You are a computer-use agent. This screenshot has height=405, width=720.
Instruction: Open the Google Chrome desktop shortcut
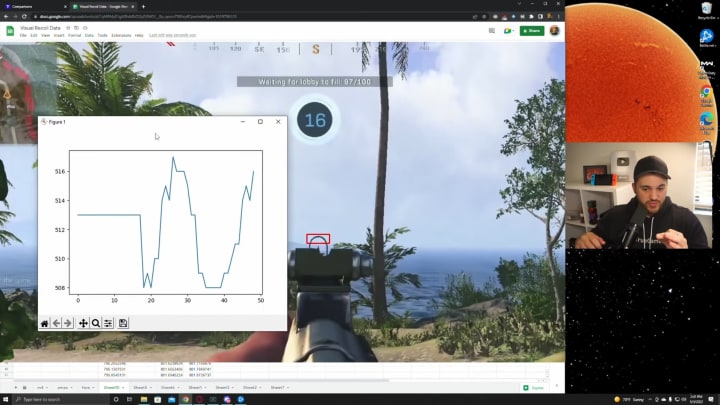click(706, 96)
